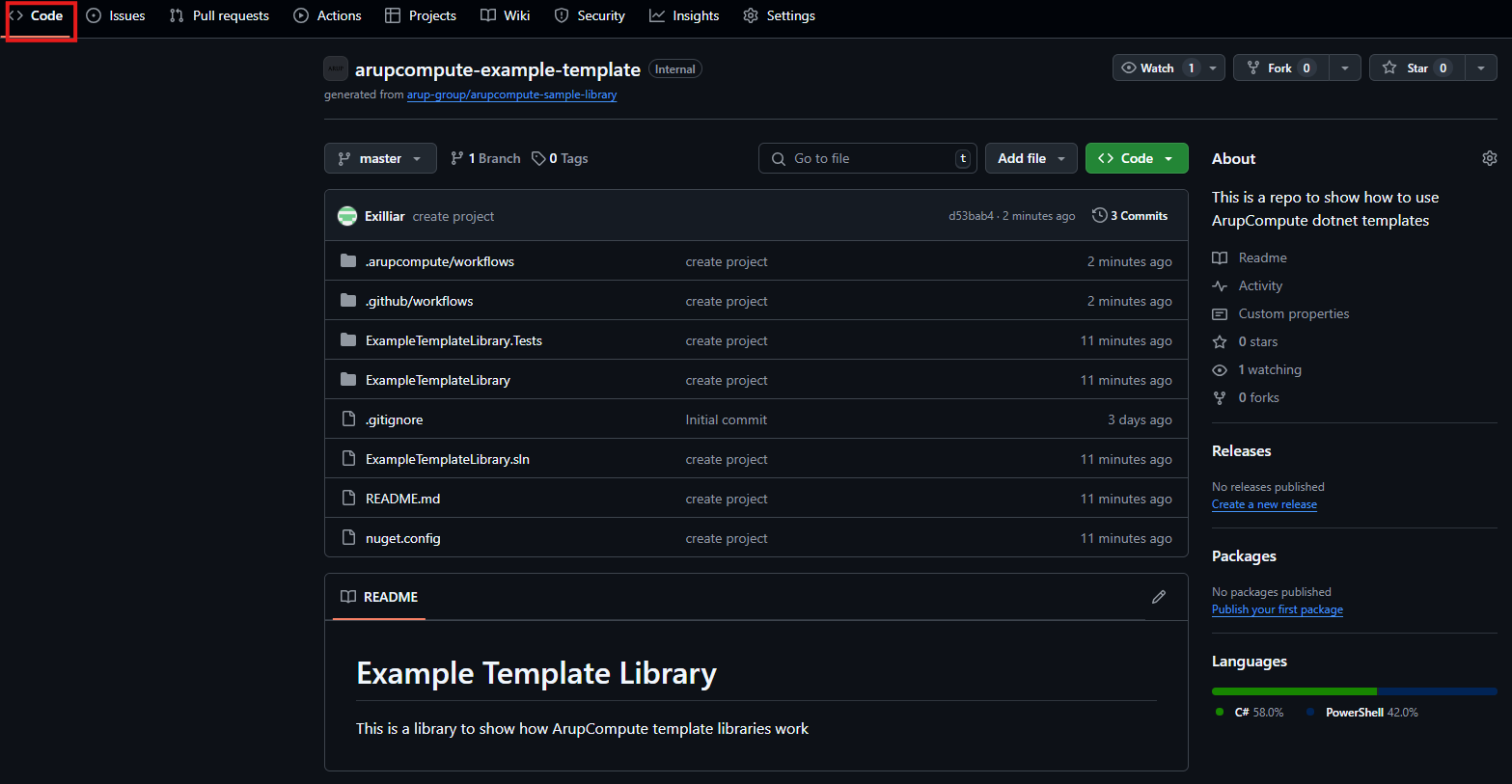Click the repository owner avatar icon

point(336,68)
